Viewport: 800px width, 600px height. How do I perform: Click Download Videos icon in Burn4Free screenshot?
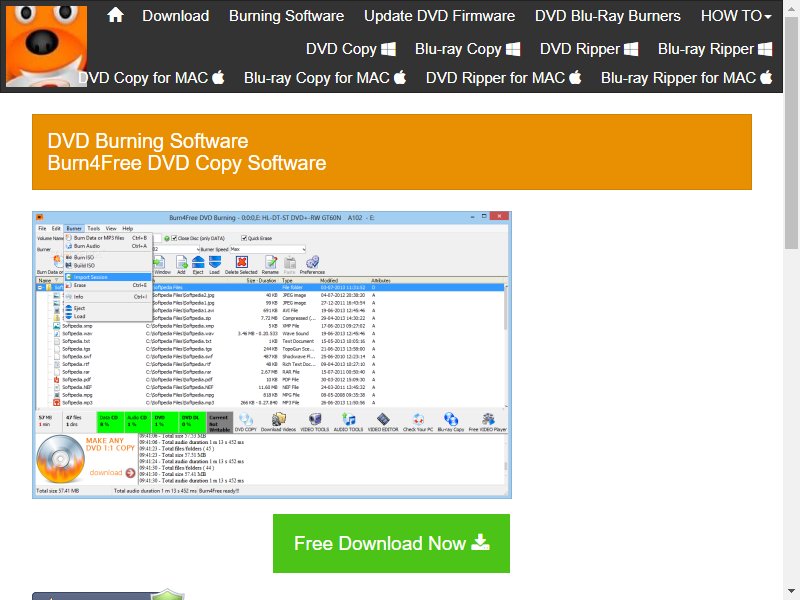279,422
